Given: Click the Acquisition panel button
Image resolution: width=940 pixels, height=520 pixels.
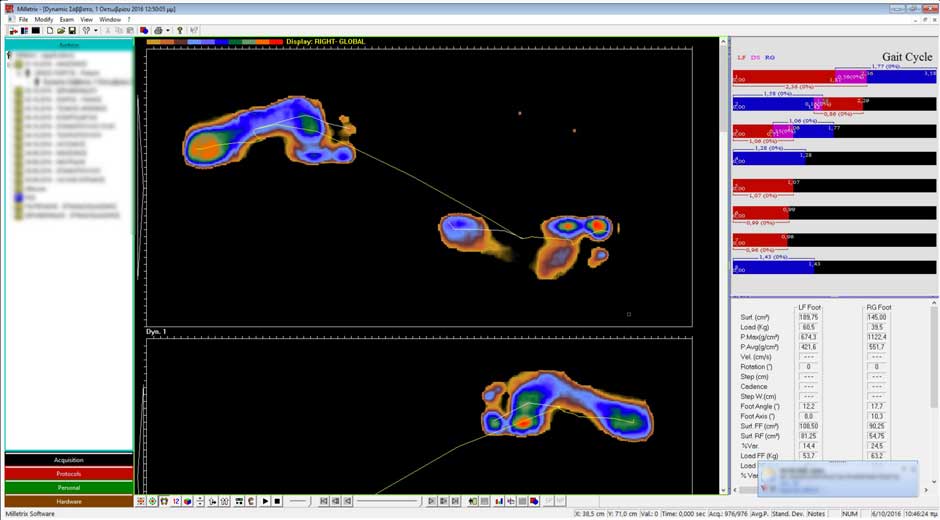Looking at the screenshot, I should coord(68,460).
